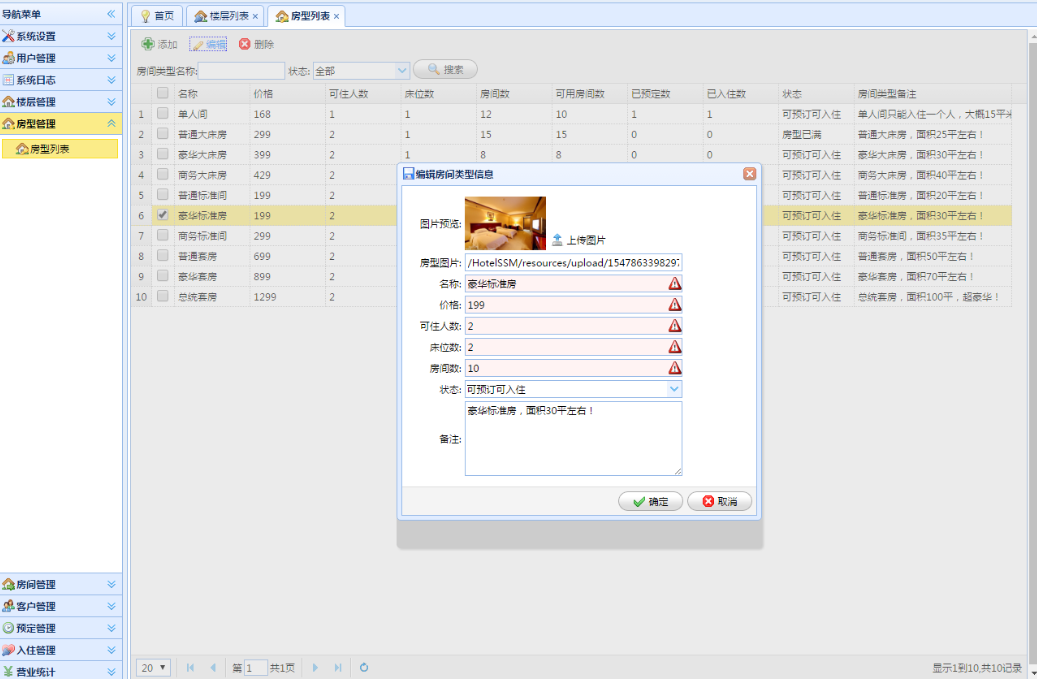The width and height of the screenshot is (1037, 679).
Task: Open the page size dropdown showing 20
Action: (154, 668)
